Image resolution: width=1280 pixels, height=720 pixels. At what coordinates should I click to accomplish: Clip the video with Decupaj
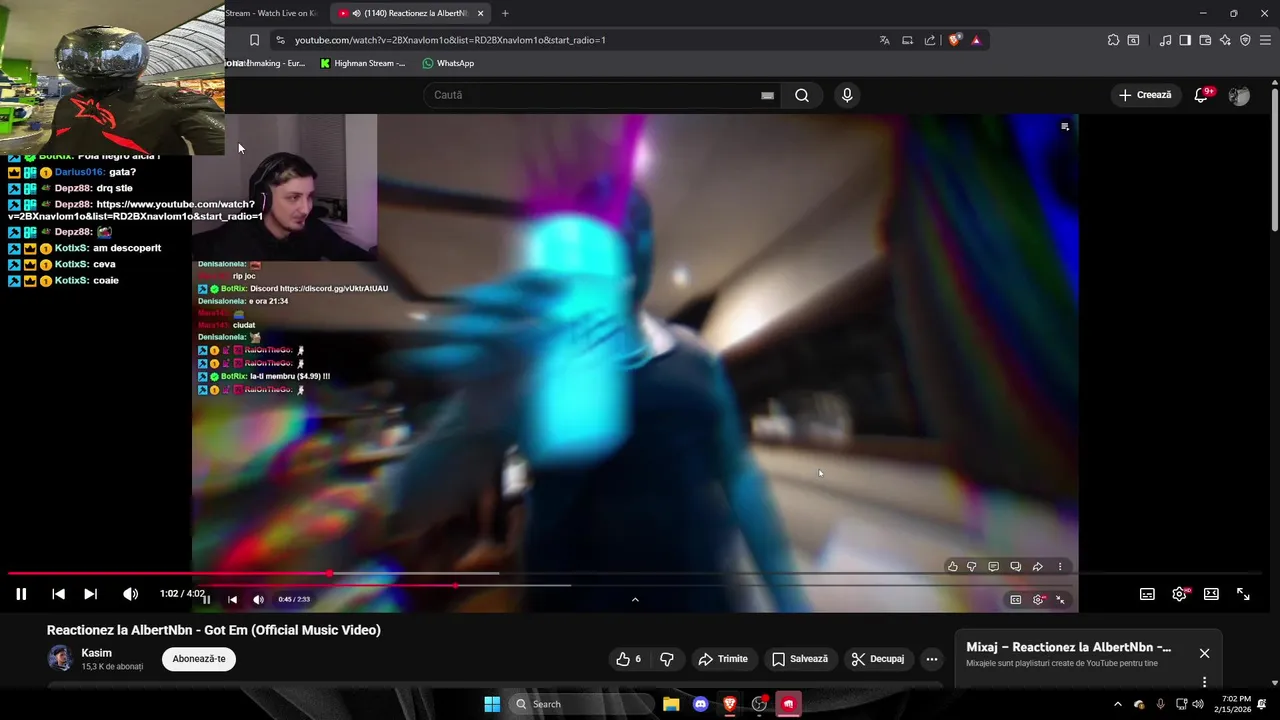[878, 659]
